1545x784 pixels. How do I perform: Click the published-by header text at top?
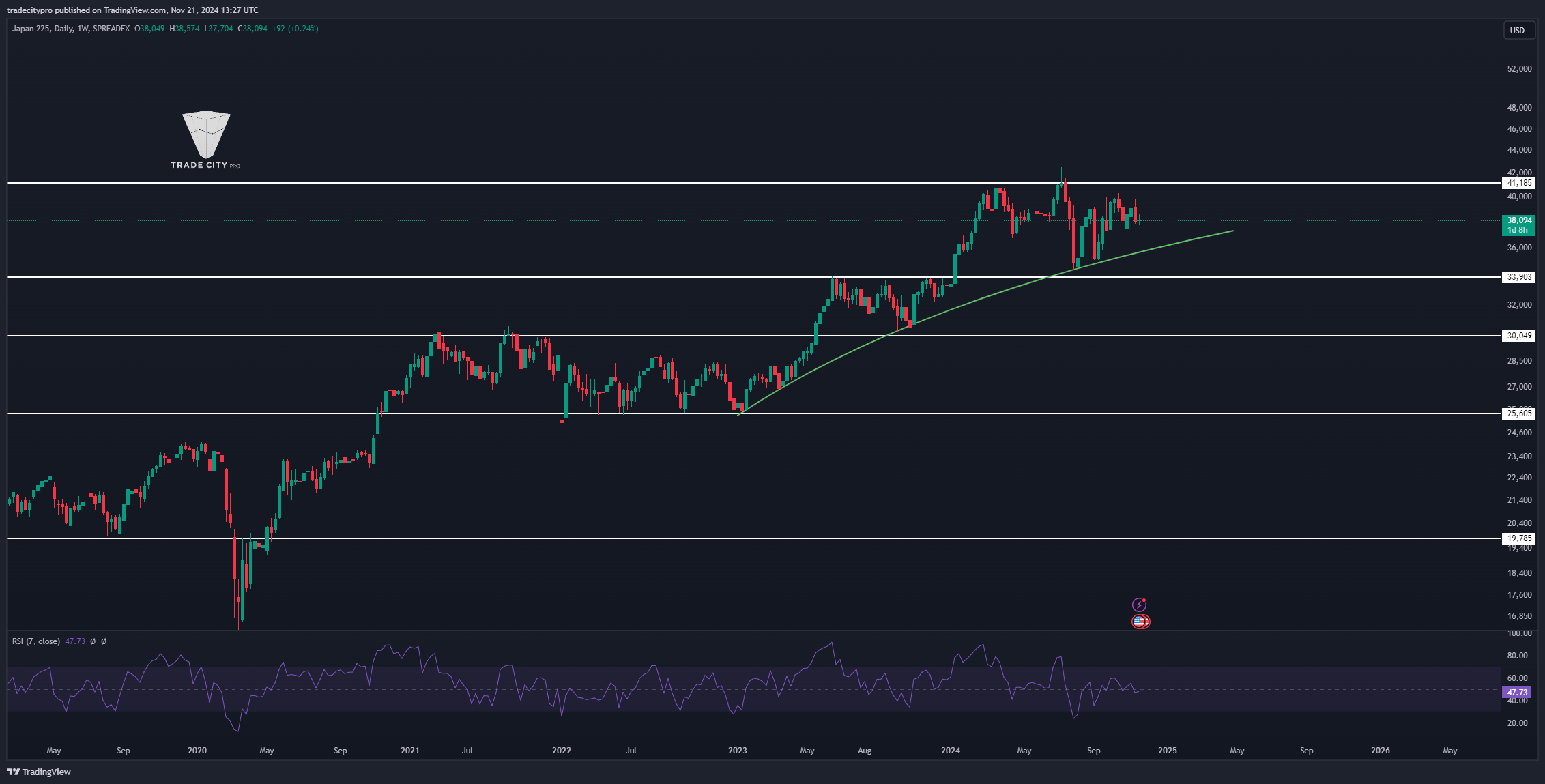click(132, 10)
